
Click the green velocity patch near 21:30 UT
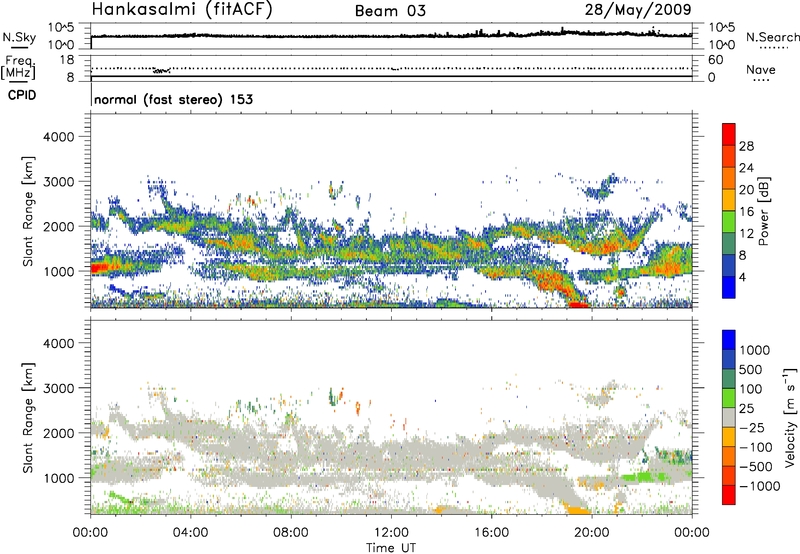click(x=645, y=477)
